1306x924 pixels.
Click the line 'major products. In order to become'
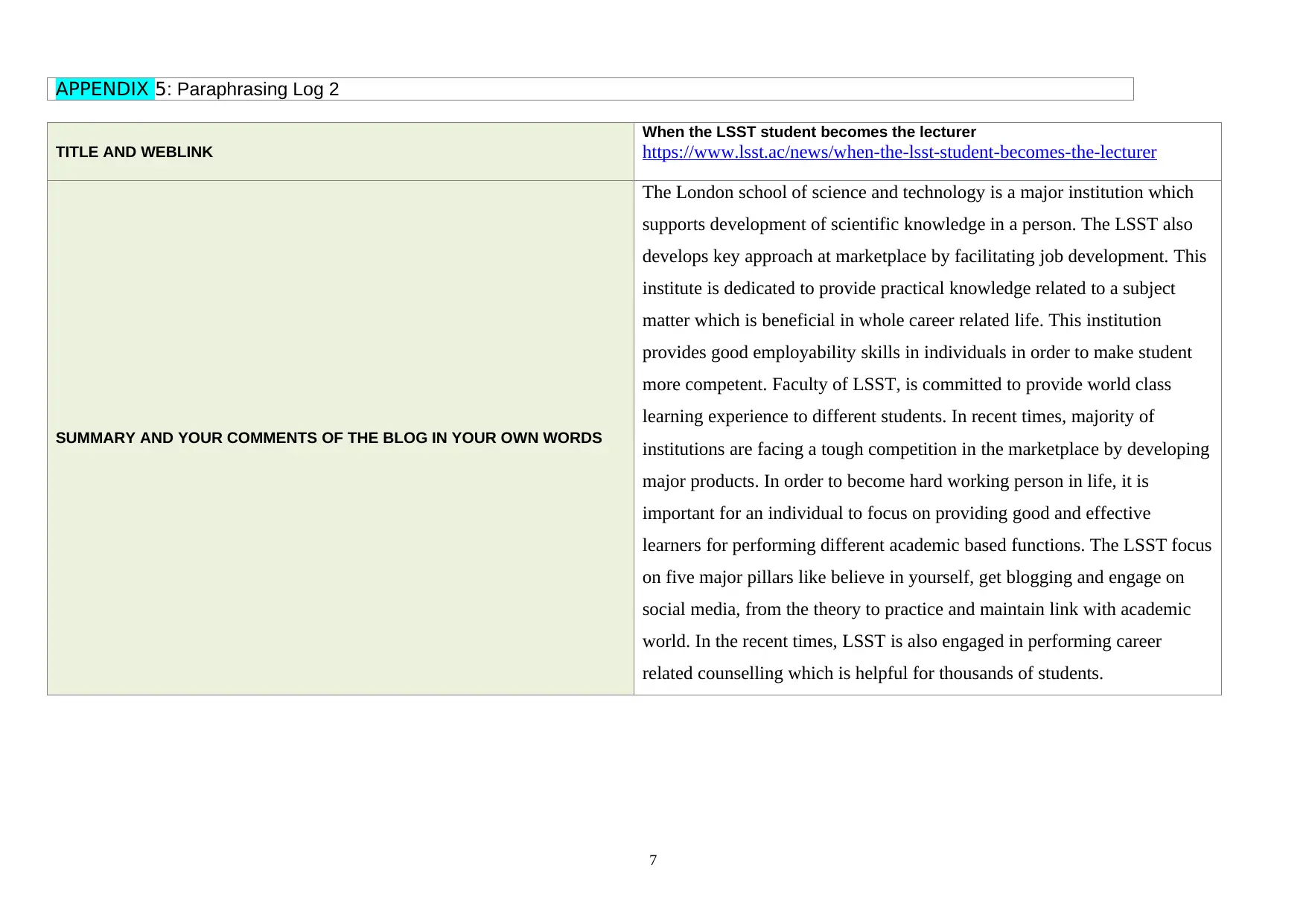pyautogui.click(x=895, y=482)
